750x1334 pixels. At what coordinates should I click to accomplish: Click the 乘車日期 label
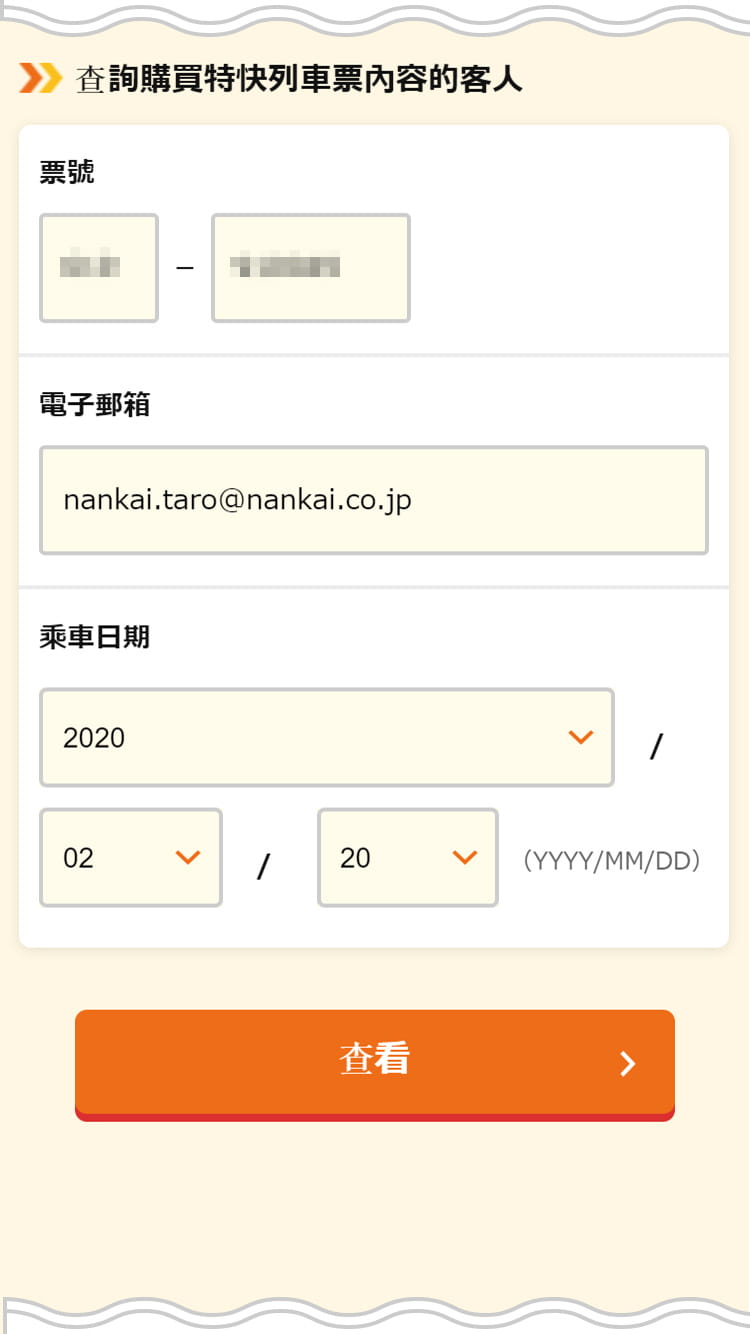pyautogui.click(x=95, y=637)
